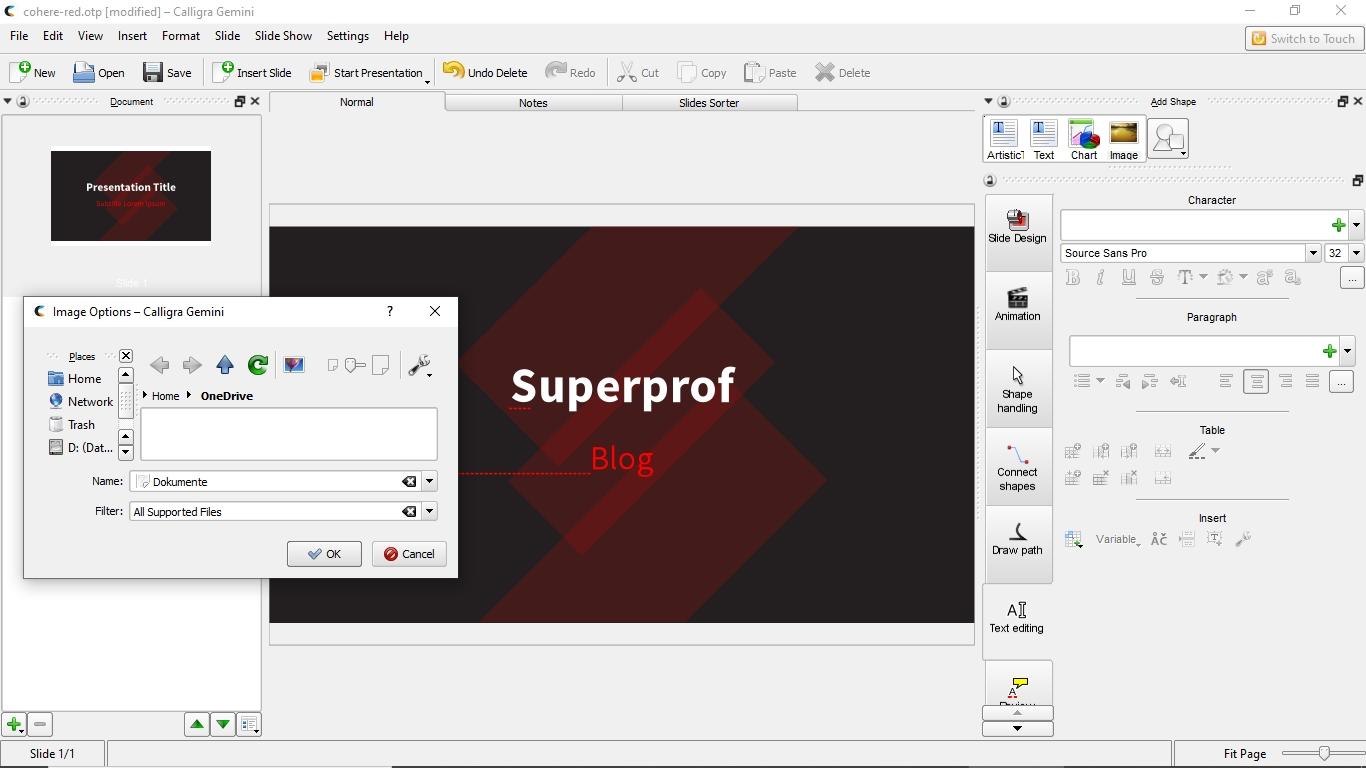This screenshot has width=1366, height=768.
Task: Click Start Presentation in the toolbar
Action: click(366, 72)
